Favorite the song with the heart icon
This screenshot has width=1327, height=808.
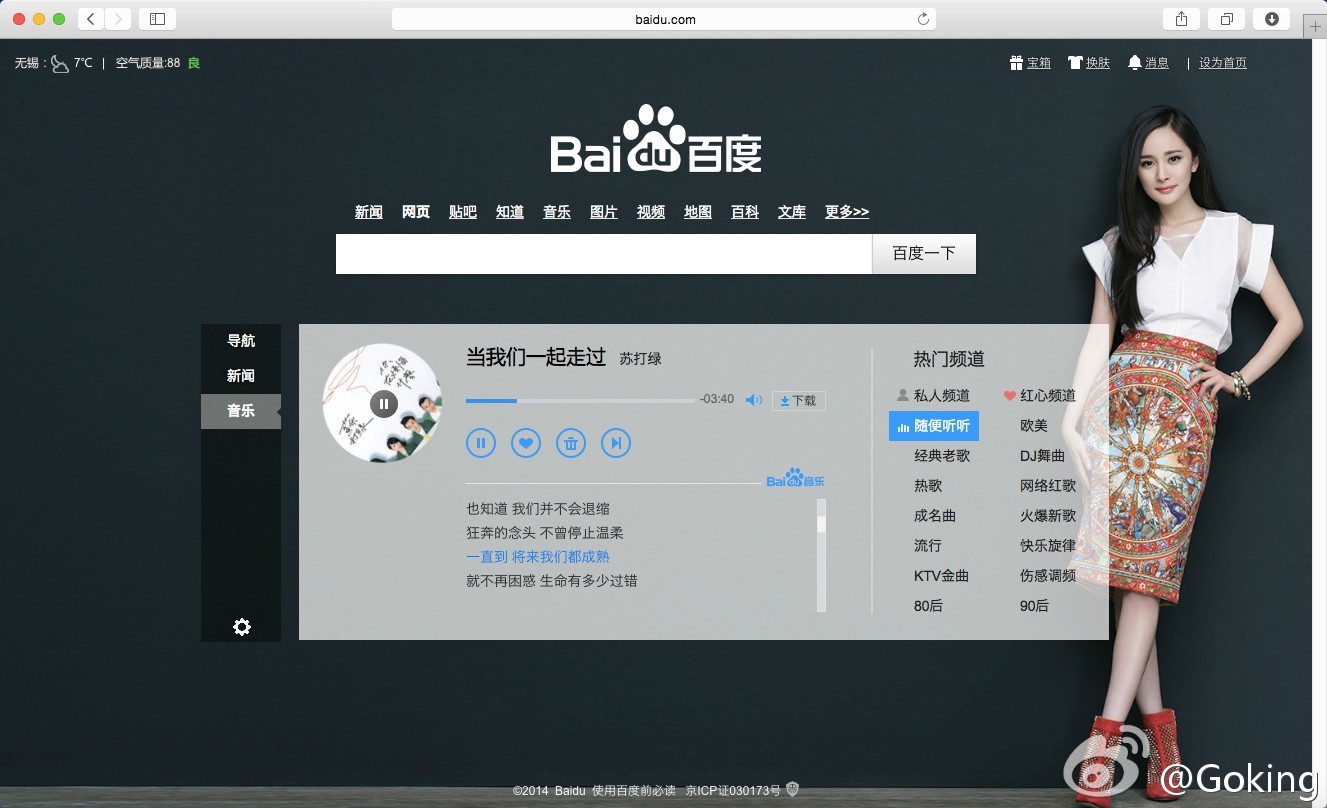point(526,443)
